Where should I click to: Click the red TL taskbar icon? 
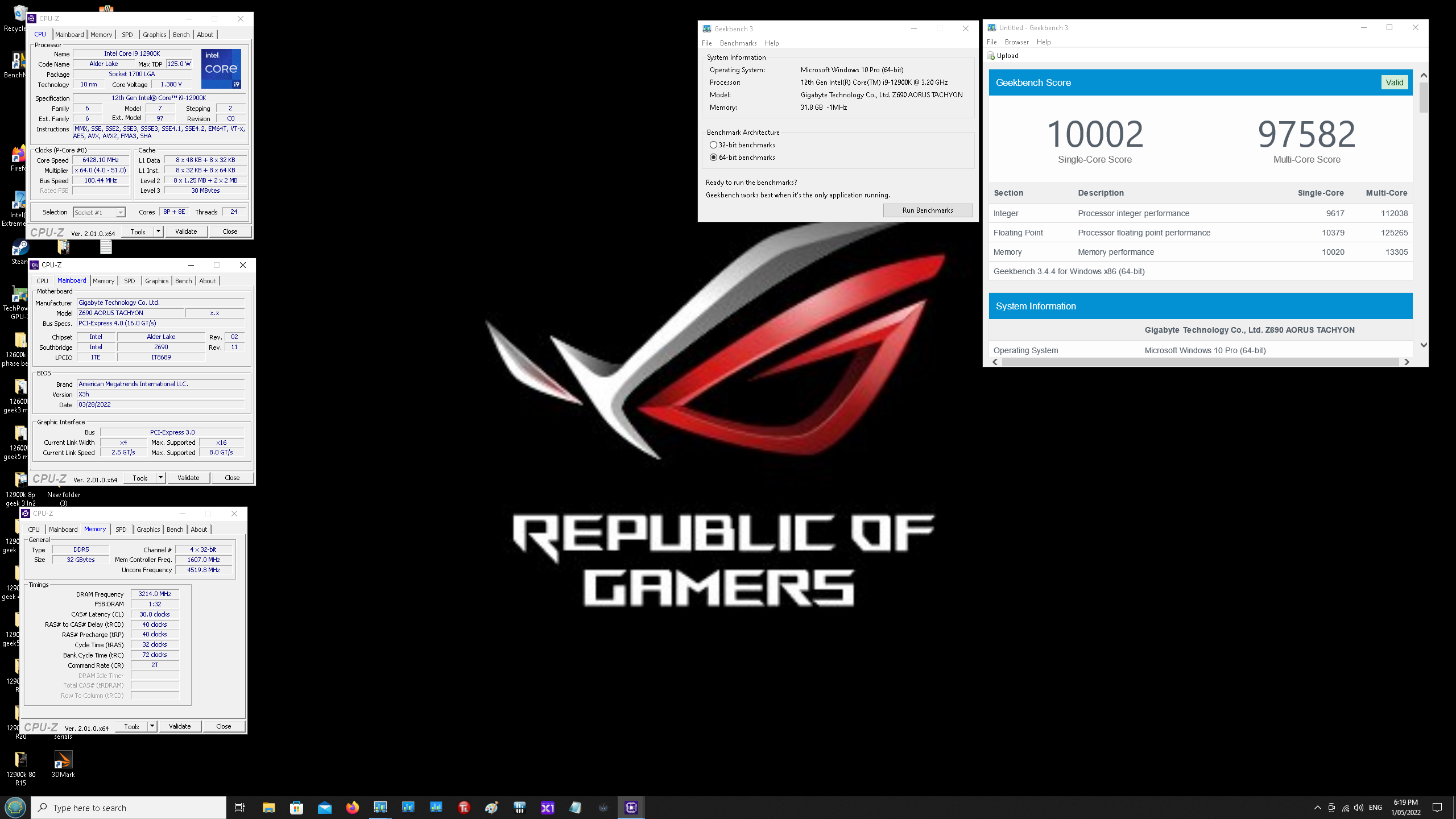point(464,808)
